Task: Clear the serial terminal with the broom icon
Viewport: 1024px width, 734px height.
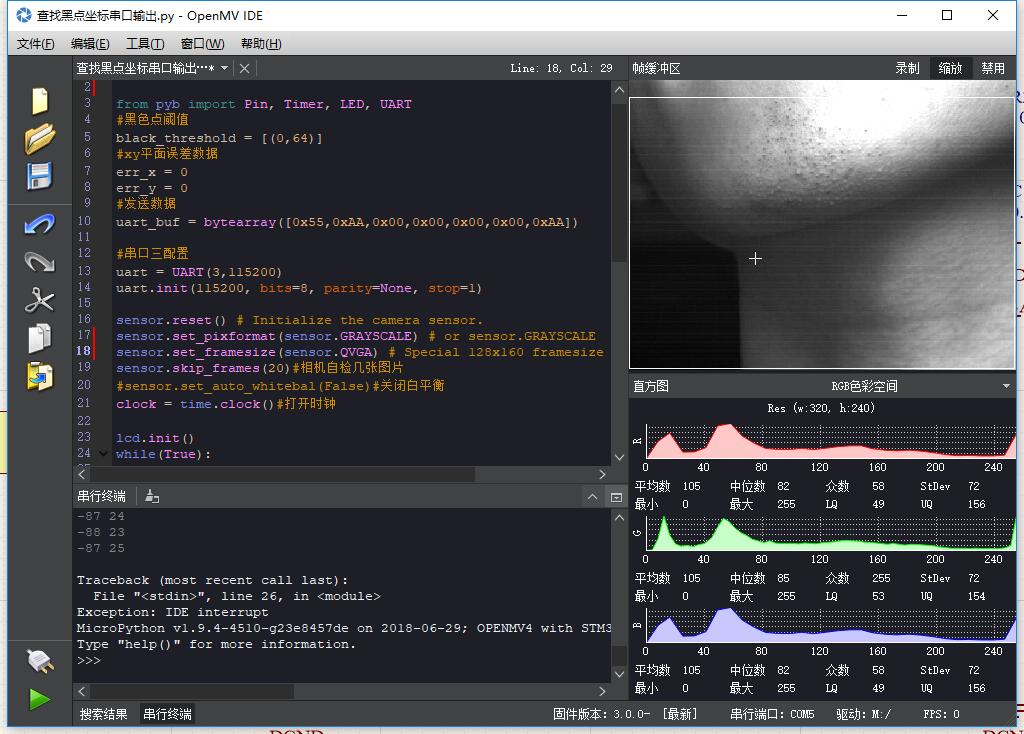Action: [150, 496]
